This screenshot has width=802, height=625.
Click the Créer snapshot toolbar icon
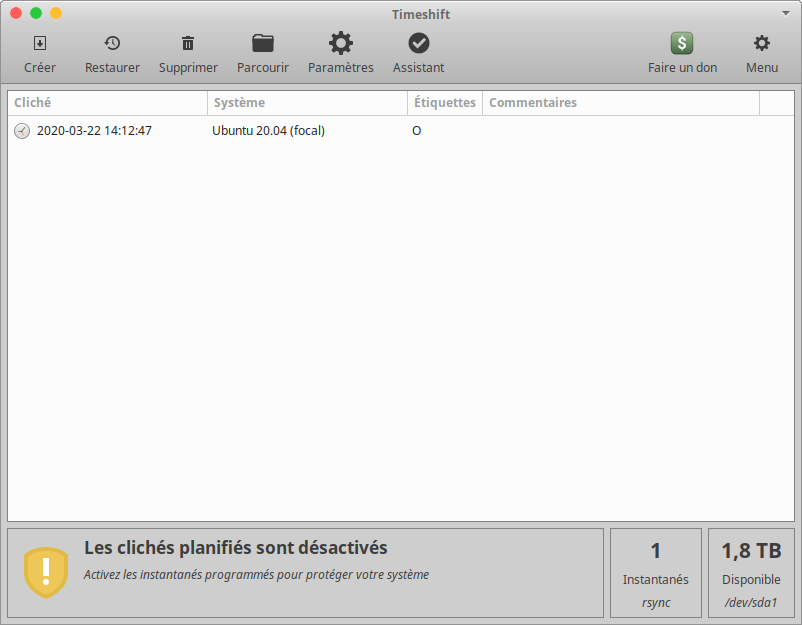click(x=40, y=44)
